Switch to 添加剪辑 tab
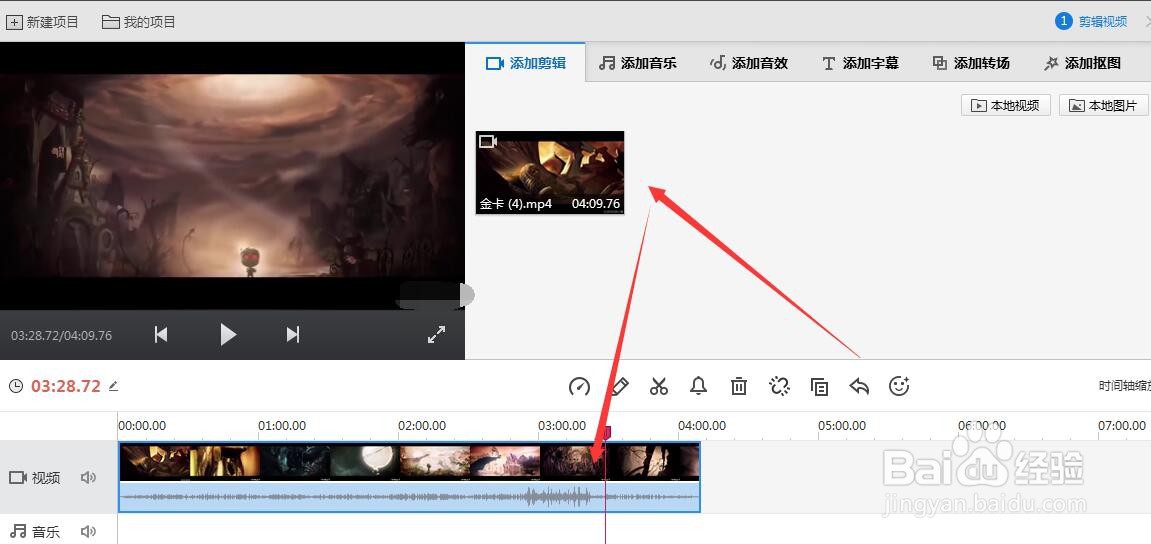Viewport: 1151px width, 544px height. (x=526, y=63)
